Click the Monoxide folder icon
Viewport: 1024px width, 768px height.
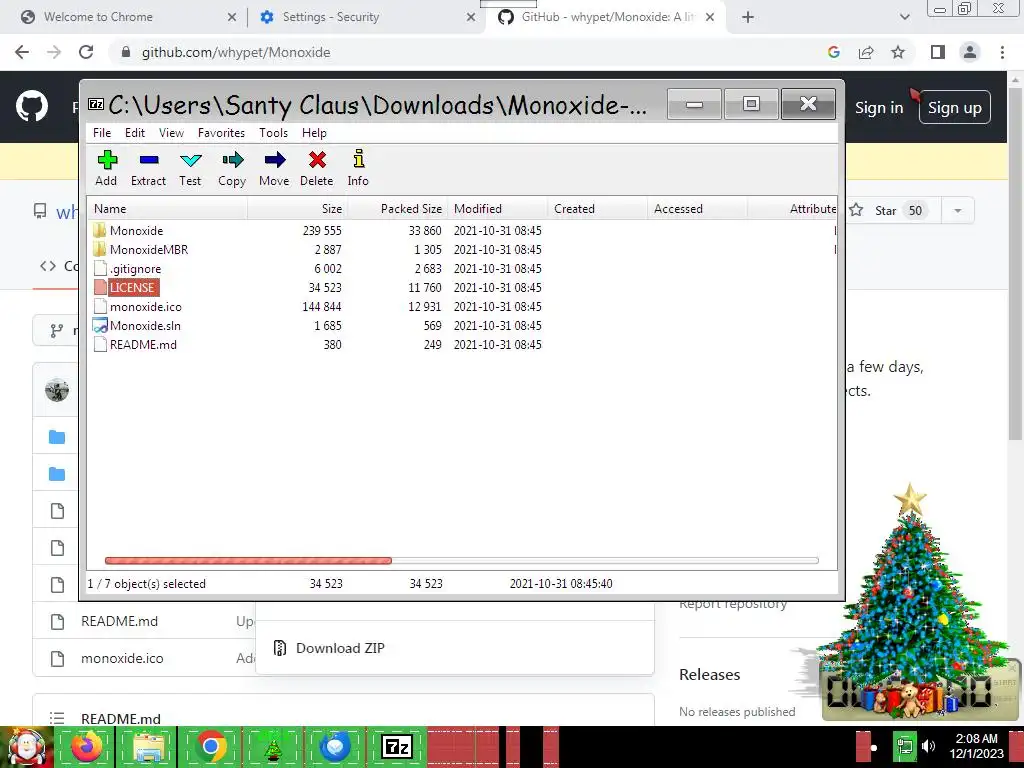pyautogui.click(x=99, y=230)
